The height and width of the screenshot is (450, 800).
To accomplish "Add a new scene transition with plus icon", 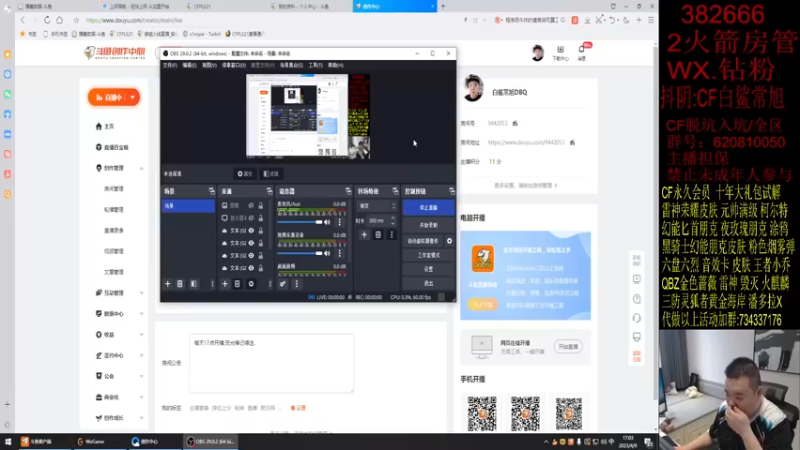I will 364,235.
